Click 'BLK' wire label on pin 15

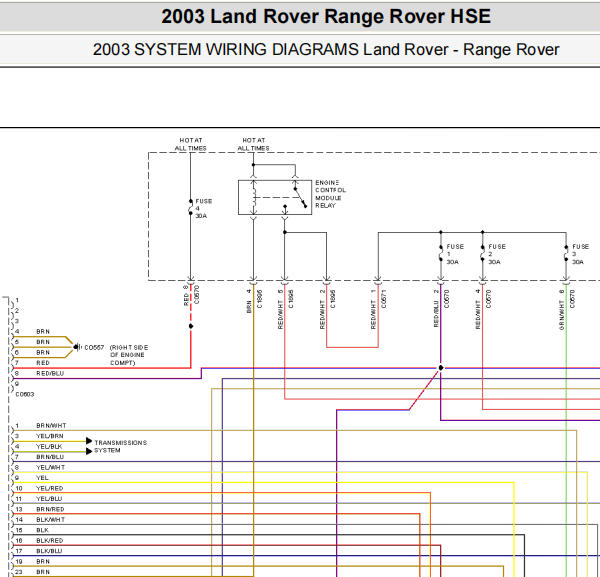point(42,530)
